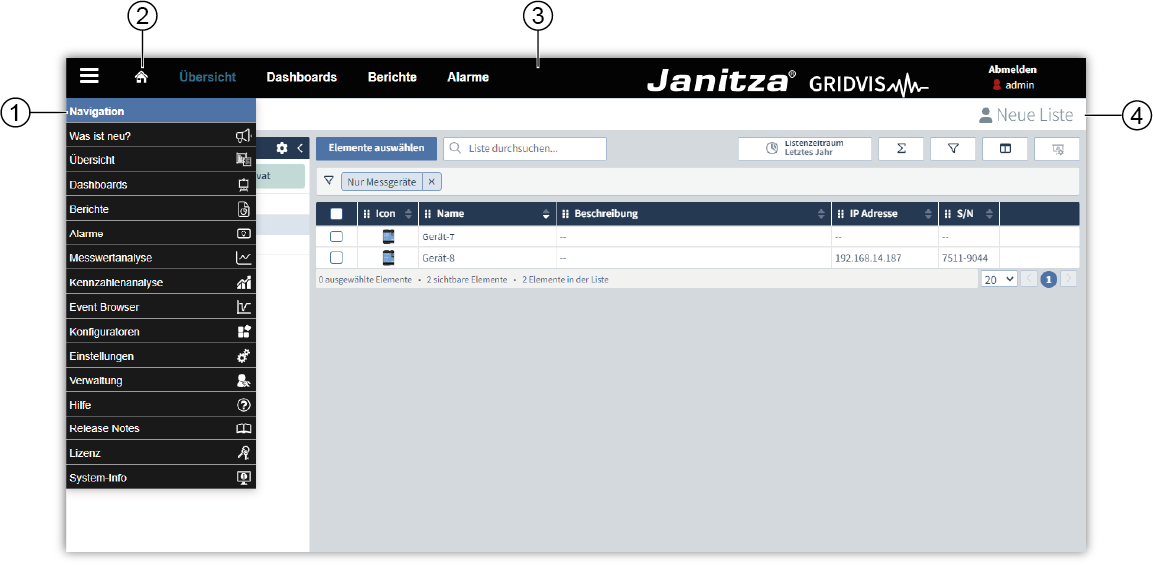Go to the home page icon
1153x568 pixels.
(141, 77)
